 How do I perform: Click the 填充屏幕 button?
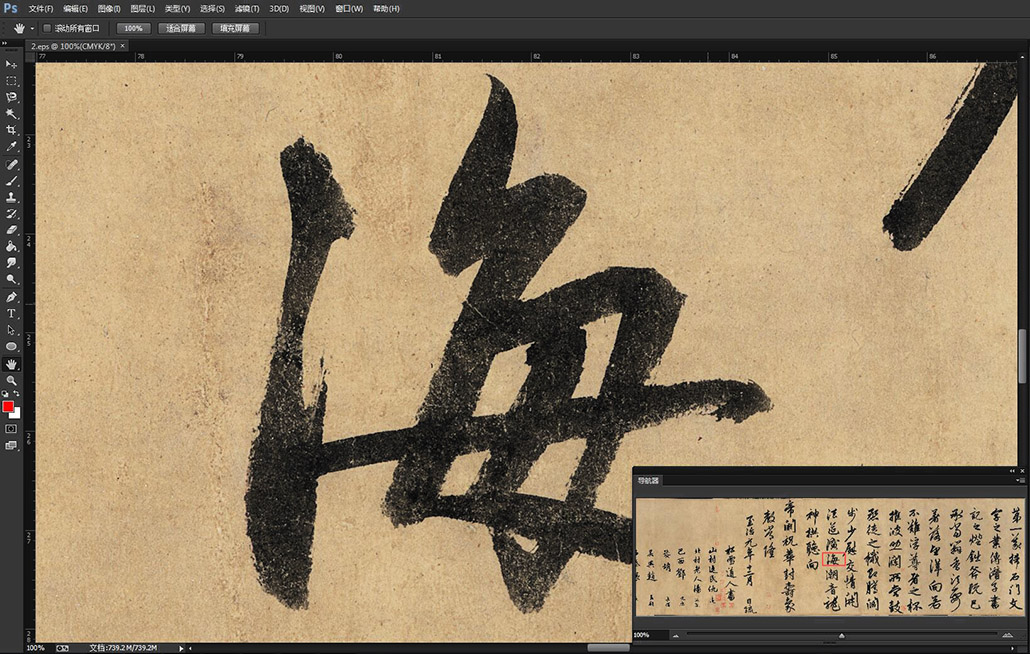coord(235,28)
